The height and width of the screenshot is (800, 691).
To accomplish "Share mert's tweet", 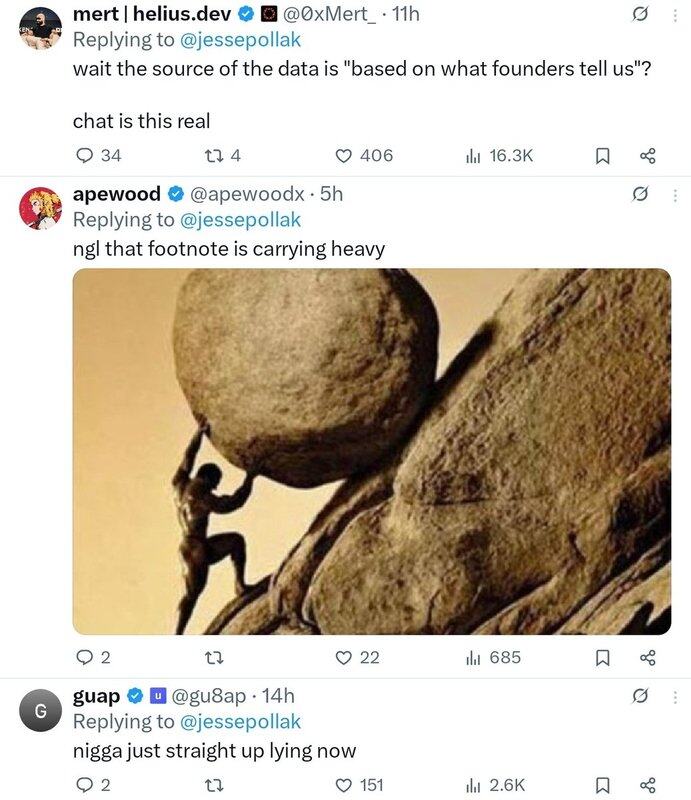I will (647, 155).
